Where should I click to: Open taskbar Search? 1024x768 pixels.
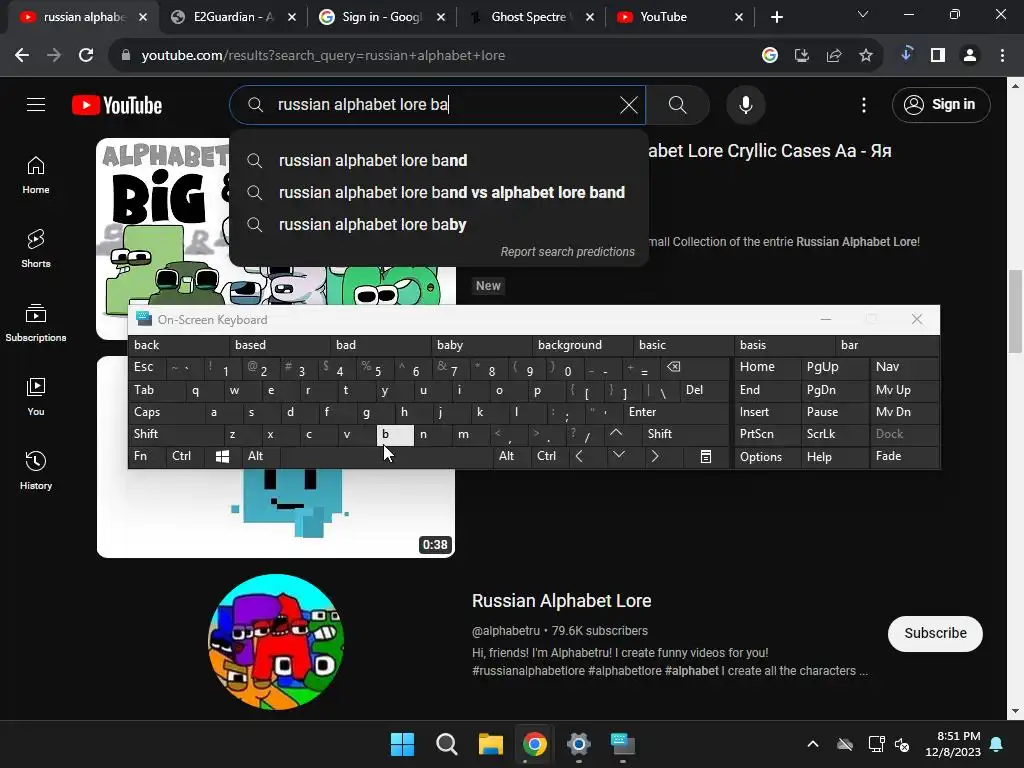coord(447,744)
